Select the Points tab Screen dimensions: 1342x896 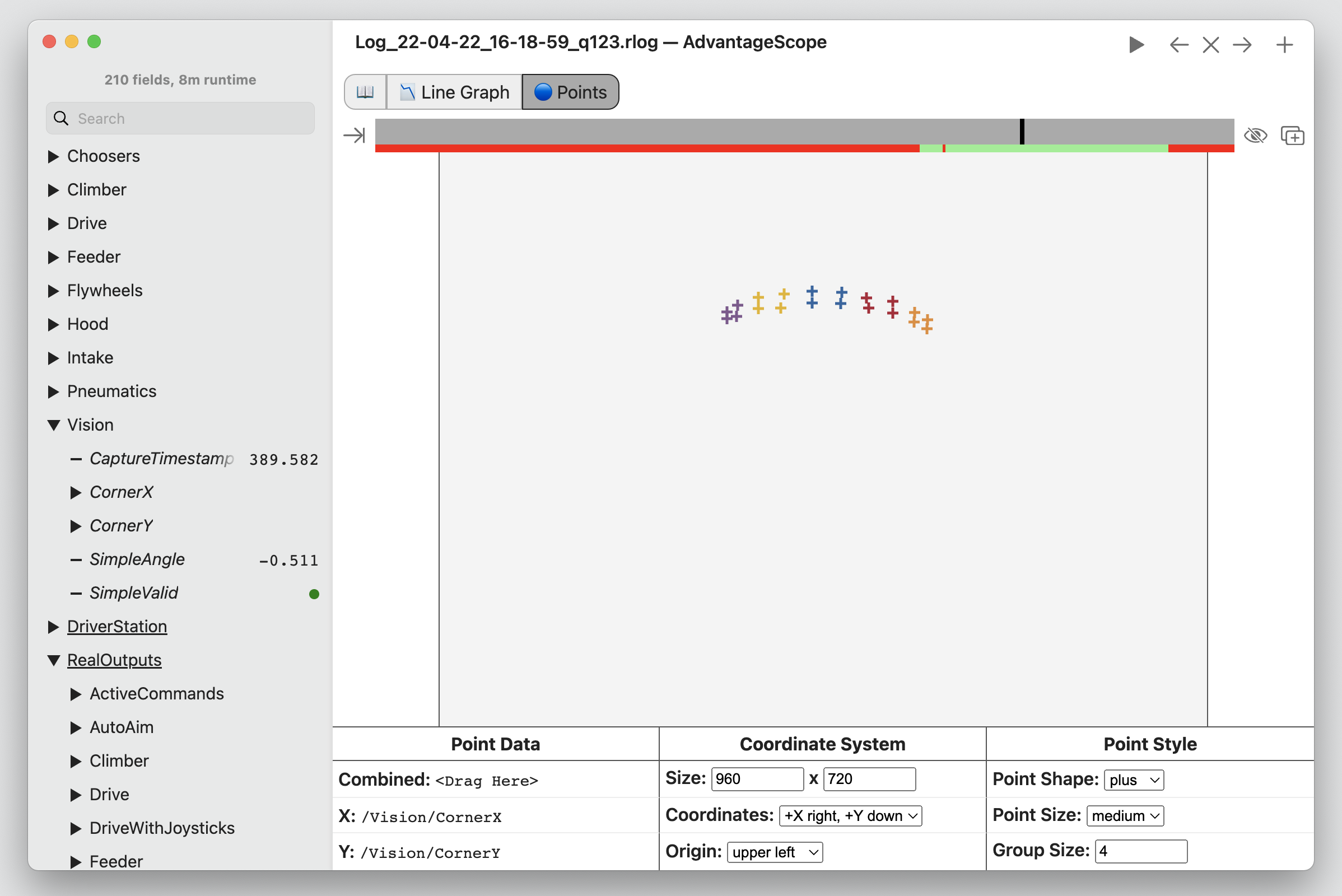[570, 92]
